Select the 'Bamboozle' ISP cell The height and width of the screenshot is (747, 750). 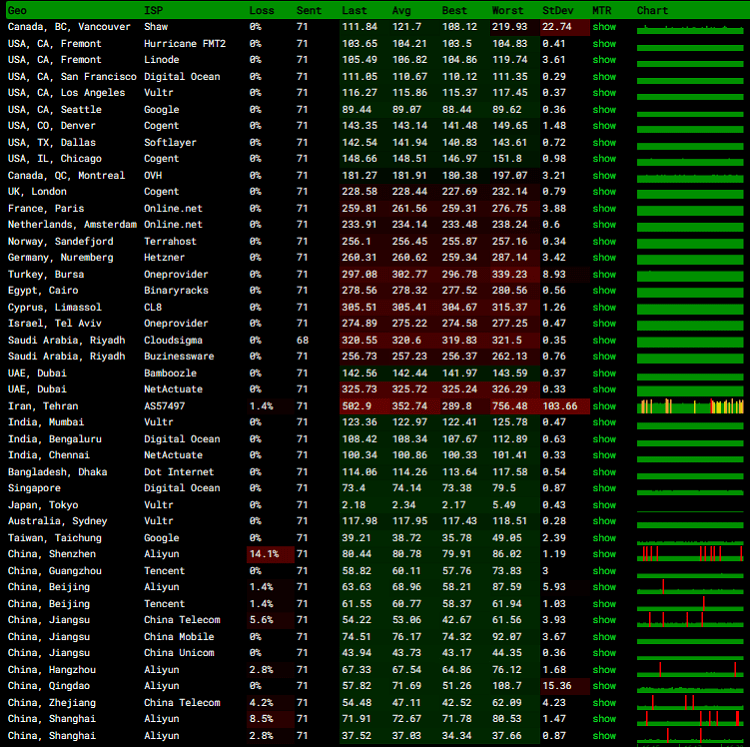[170, 373]
